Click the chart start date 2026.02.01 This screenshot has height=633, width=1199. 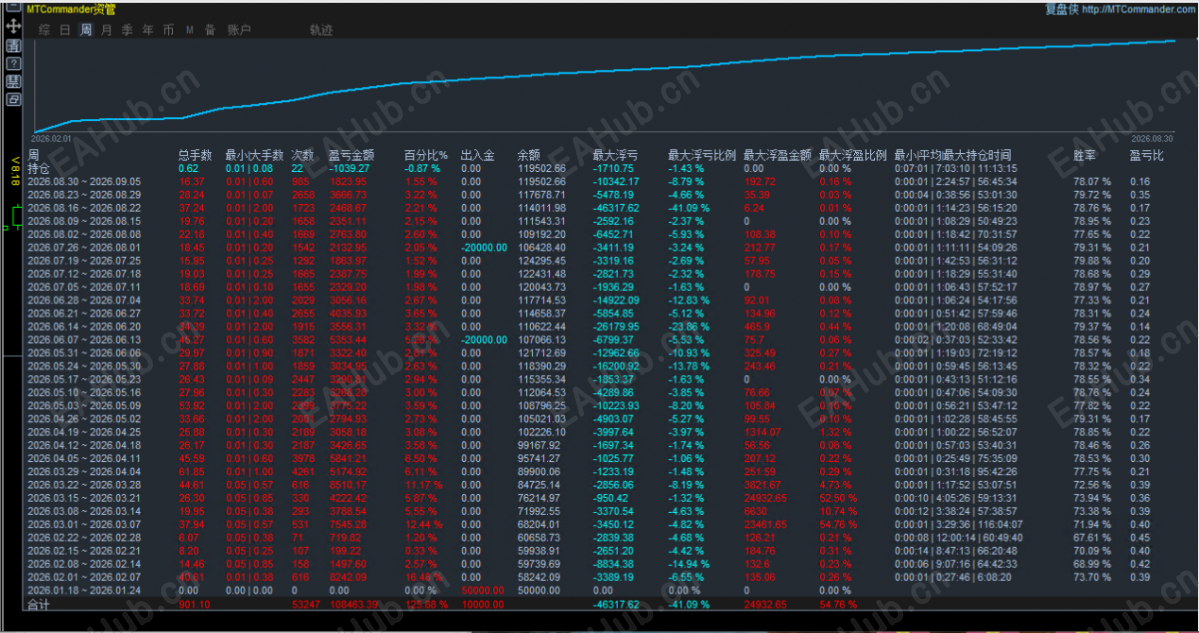coord(51,138)
